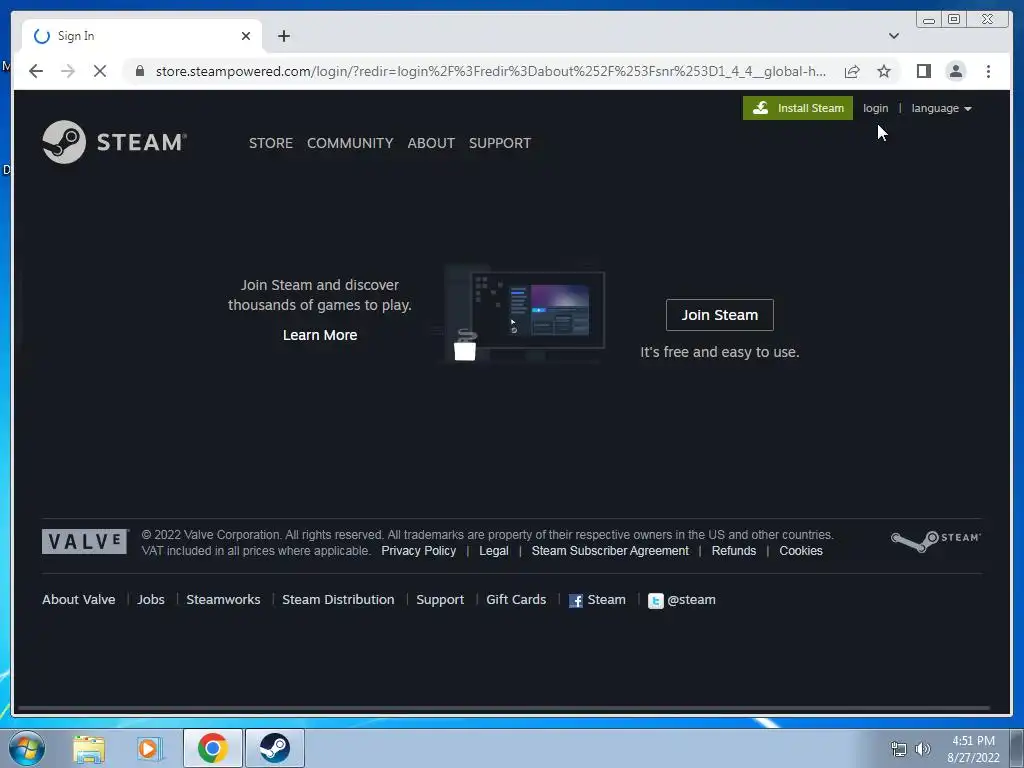The width and height of the screenshot is (1024, 768).
Task: Open the Chrome profile avatar
Action: [955, 71]
